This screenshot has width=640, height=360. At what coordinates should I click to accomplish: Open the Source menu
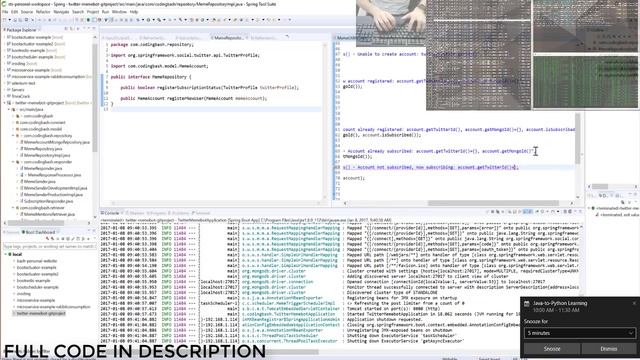[27, 12]
